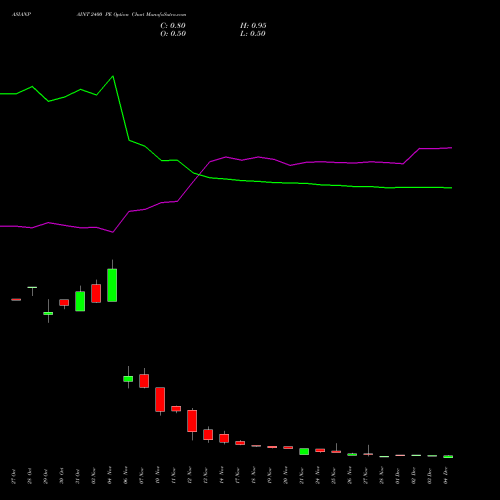Click the 01 Dec date label

pyautogui.click(x=398, y=476)
